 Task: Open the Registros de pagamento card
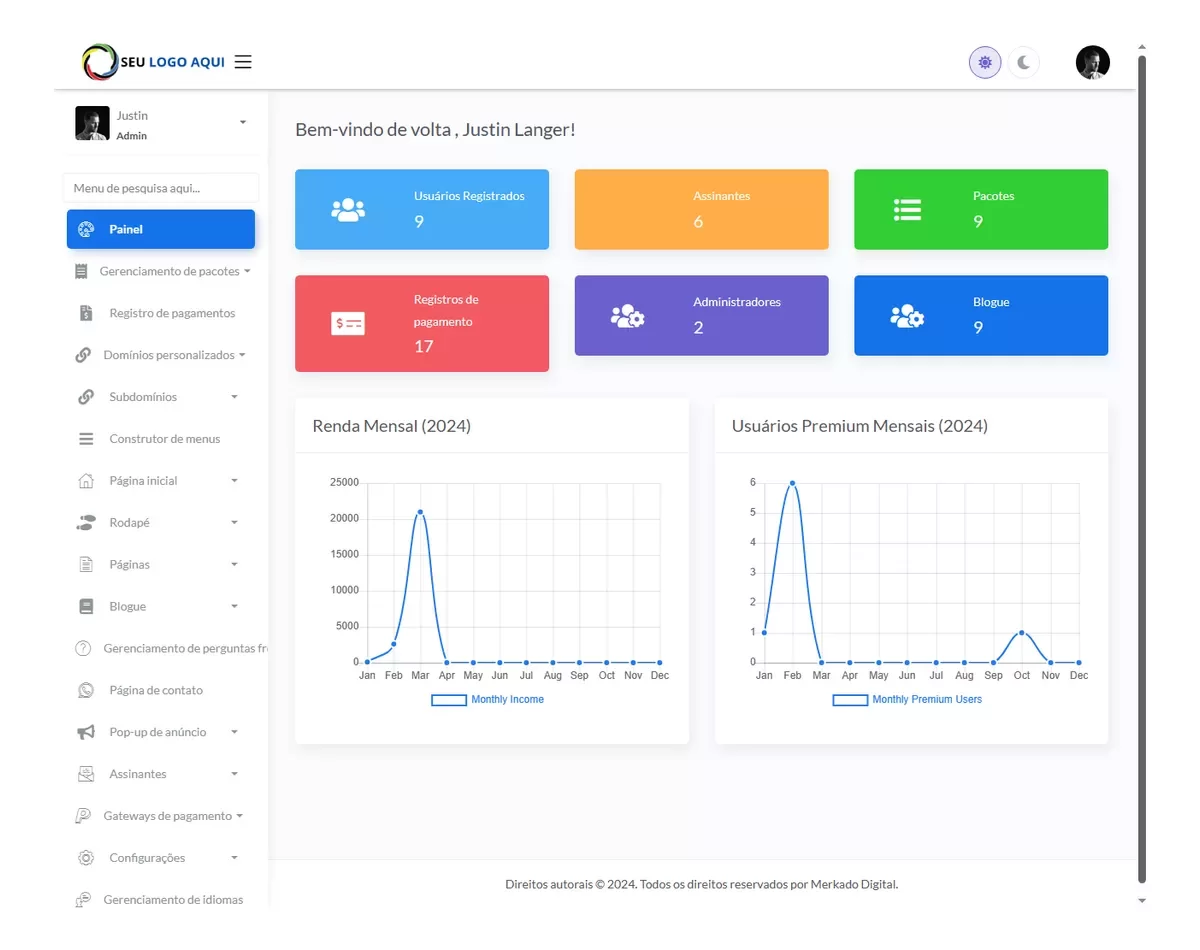point(421,323)
